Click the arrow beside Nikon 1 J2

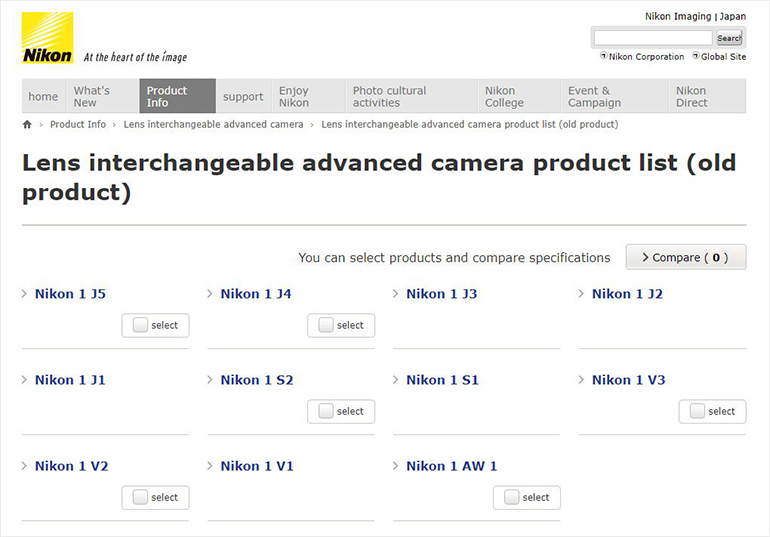(582, 294)
